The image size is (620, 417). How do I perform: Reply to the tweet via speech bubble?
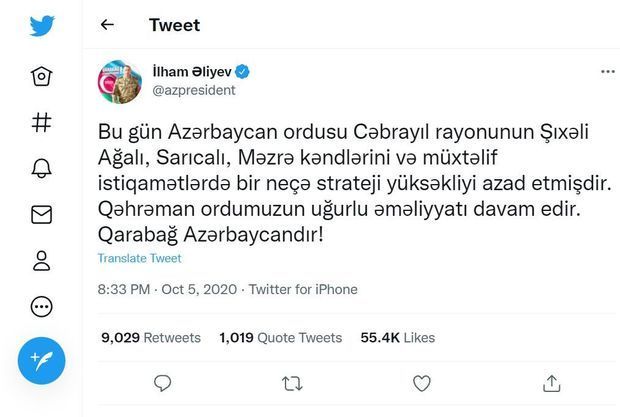coord(162,383)
